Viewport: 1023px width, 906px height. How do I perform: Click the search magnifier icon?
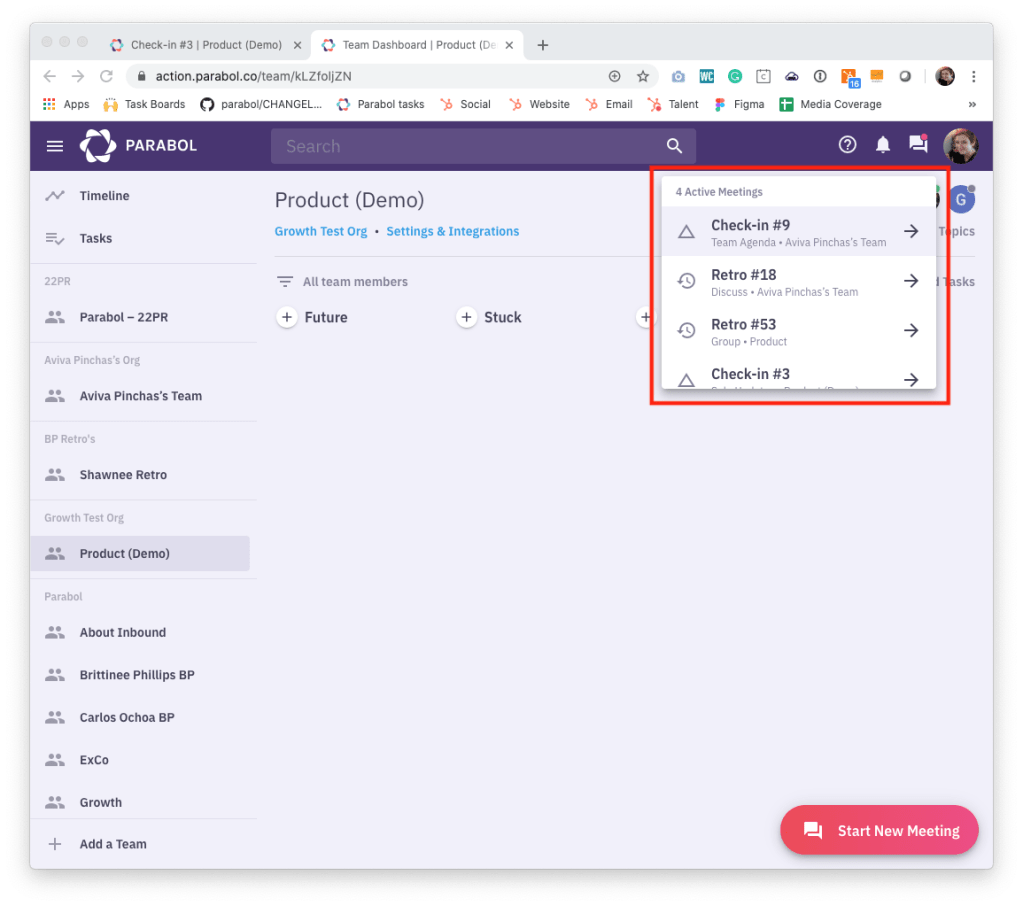click(674, 146)
